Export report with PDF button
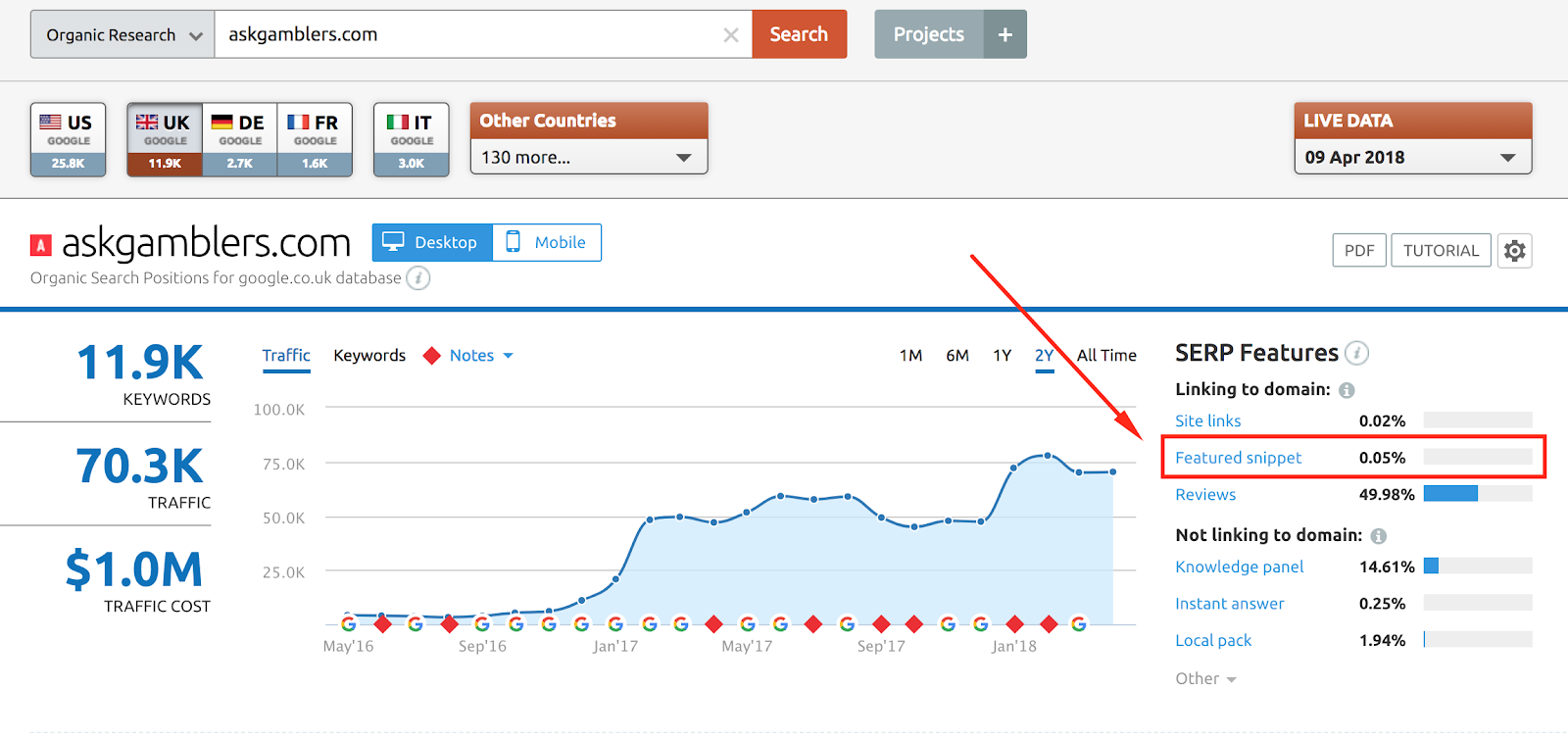 click(x=1359, y=251)
